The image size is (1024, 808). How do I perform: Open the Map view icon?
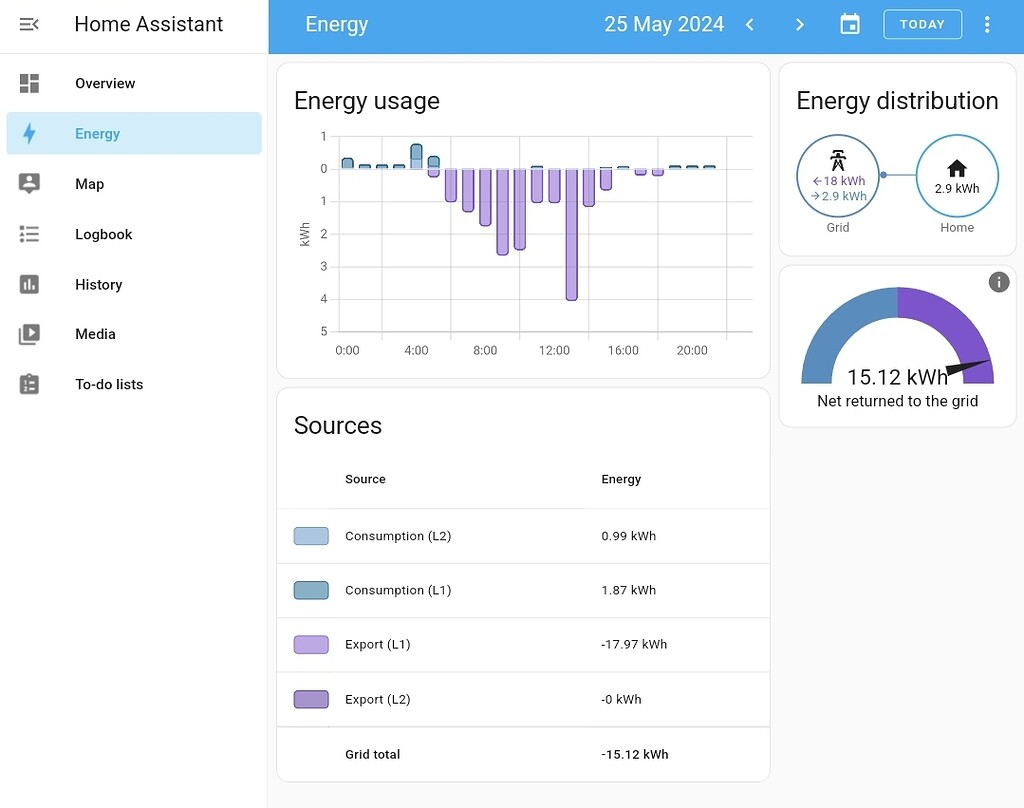pyautogui.click(x=31, y=183)
